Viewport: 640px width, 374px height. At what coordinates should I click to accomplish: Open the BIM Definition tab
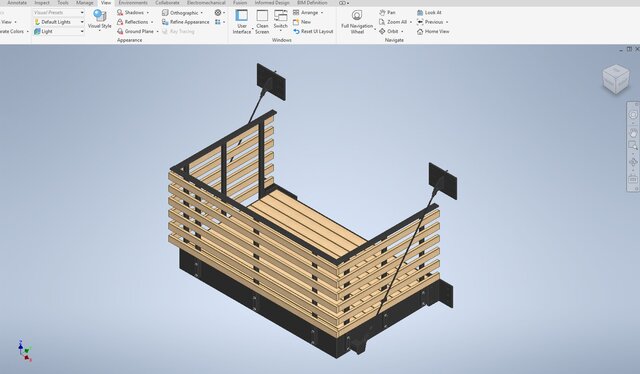[x=312, y=3]
